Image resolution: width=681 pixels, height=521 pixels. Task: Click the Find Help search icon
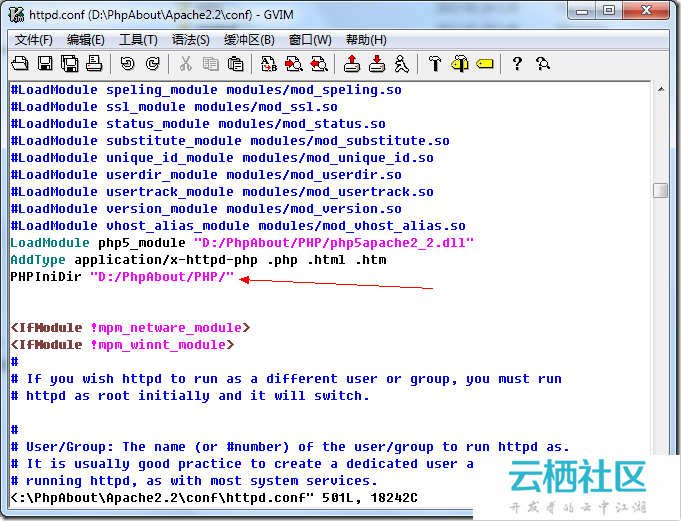coord(542,64)
